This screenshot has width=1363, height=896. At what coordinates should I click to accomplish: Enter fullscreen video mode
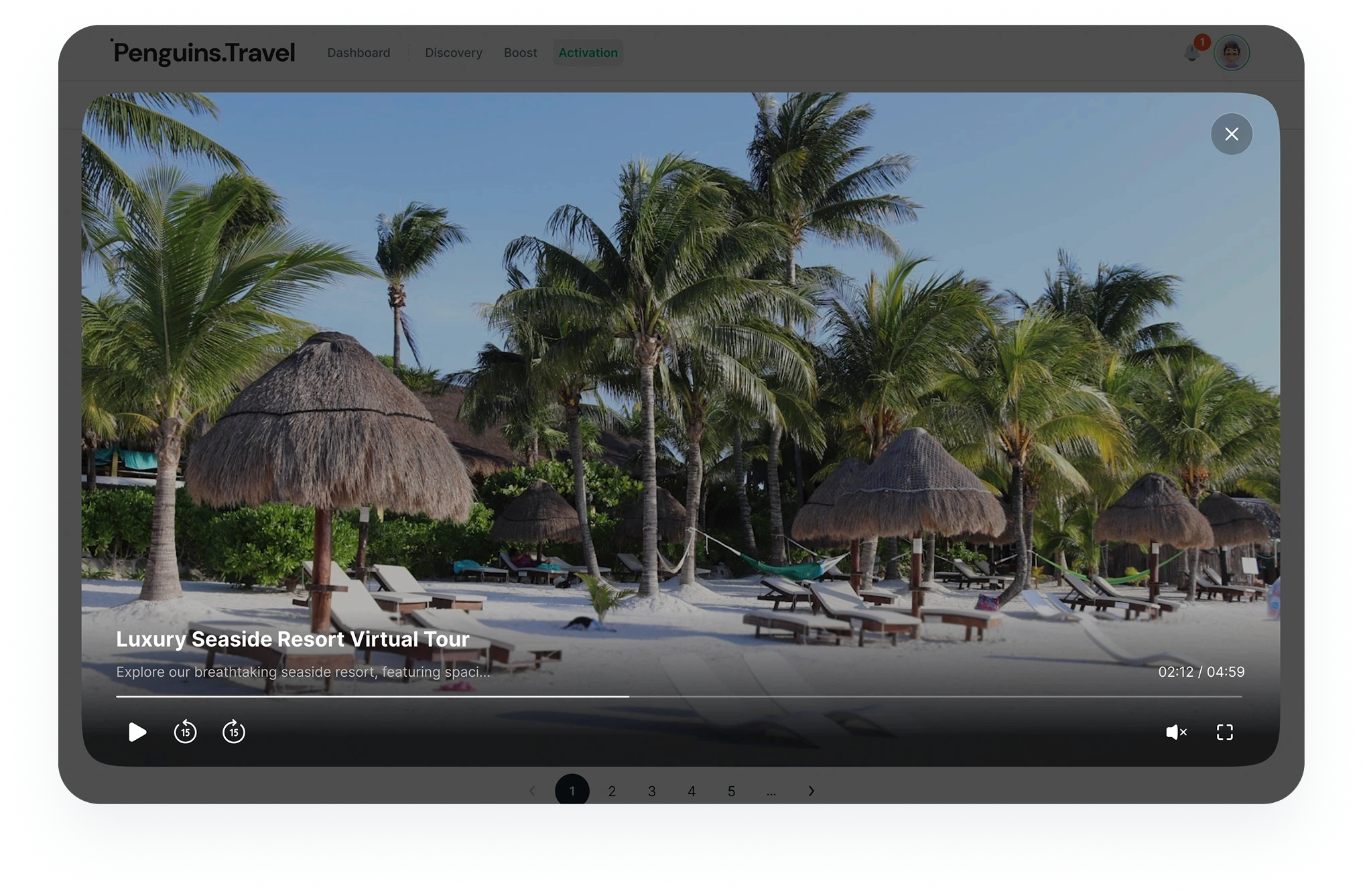1224,732
